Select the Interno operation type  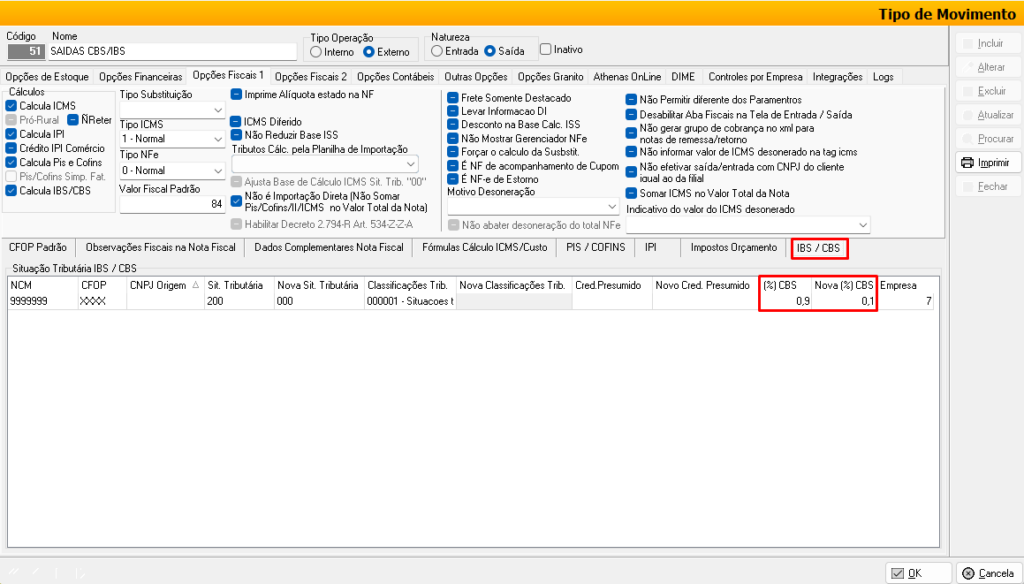[x=316, y=51]
